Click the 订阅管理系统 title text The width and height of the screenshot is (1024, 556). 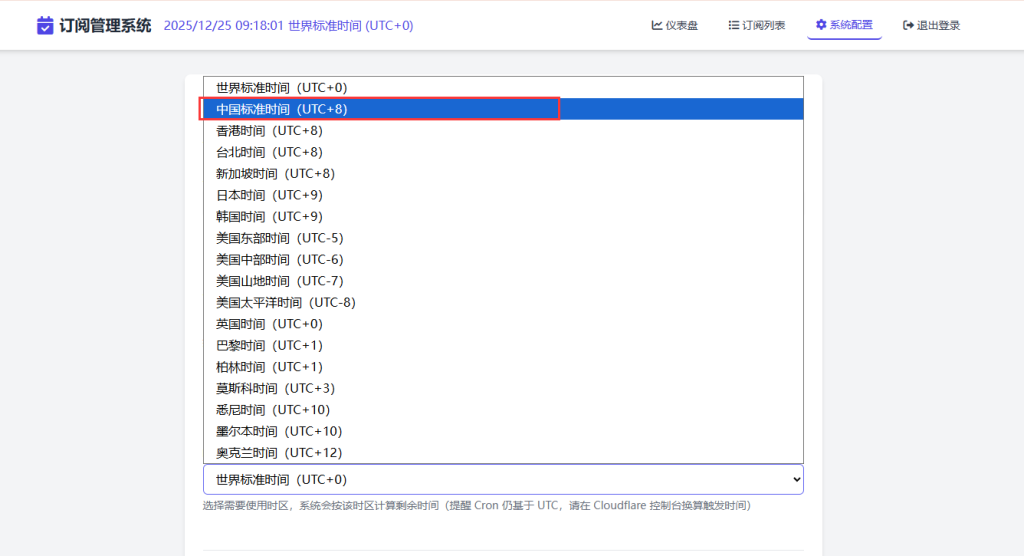pyautogui.click(x=106, y=25)
